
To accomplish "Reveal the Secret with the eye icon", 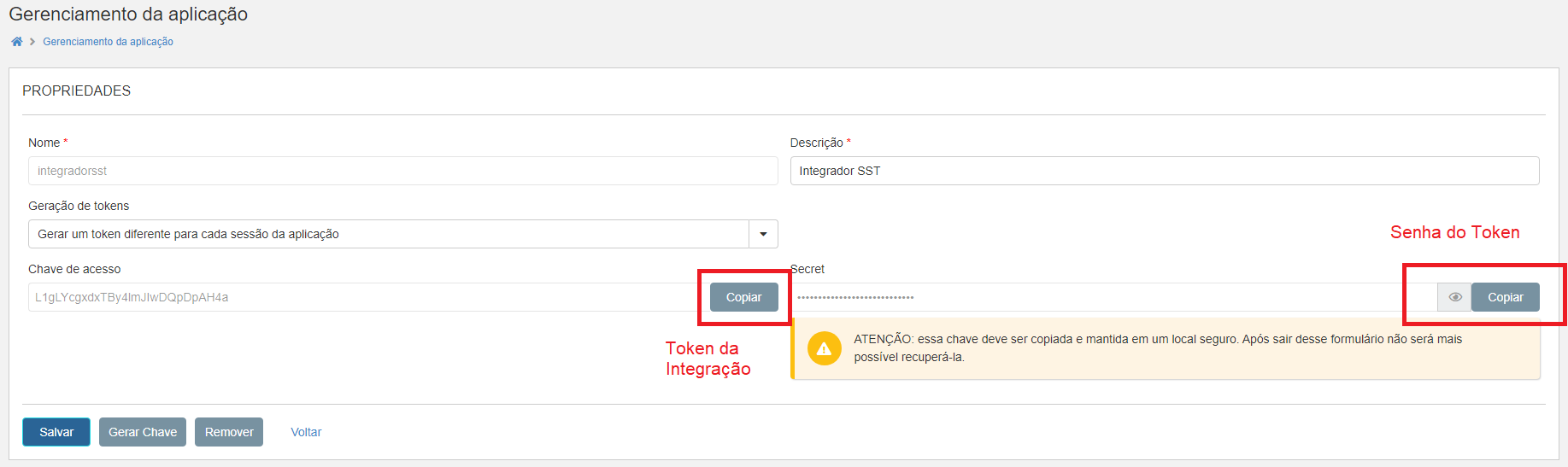I will 1454,297.
